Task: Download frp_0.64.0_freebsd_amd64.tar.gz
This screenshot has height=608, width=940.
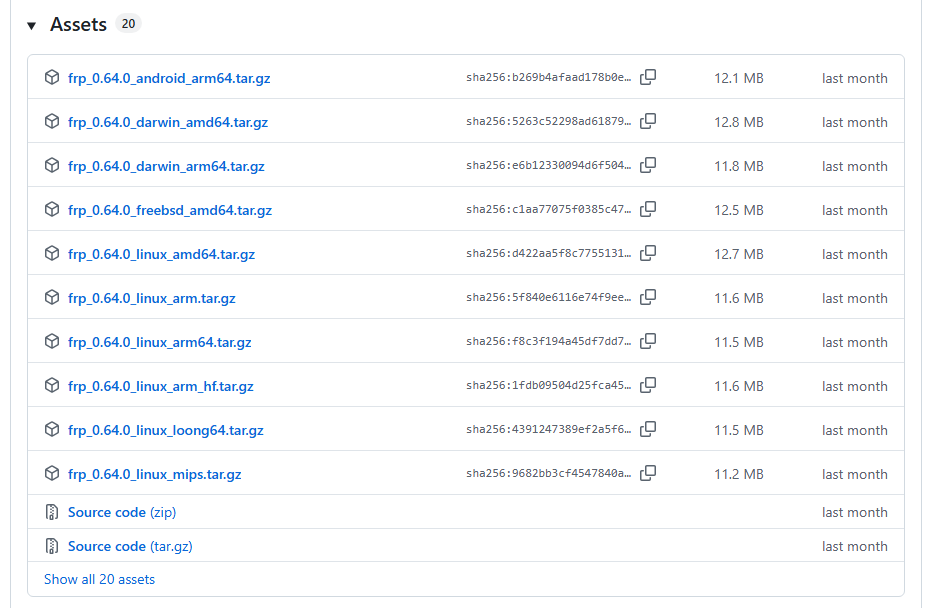Action: pos(169,210)
